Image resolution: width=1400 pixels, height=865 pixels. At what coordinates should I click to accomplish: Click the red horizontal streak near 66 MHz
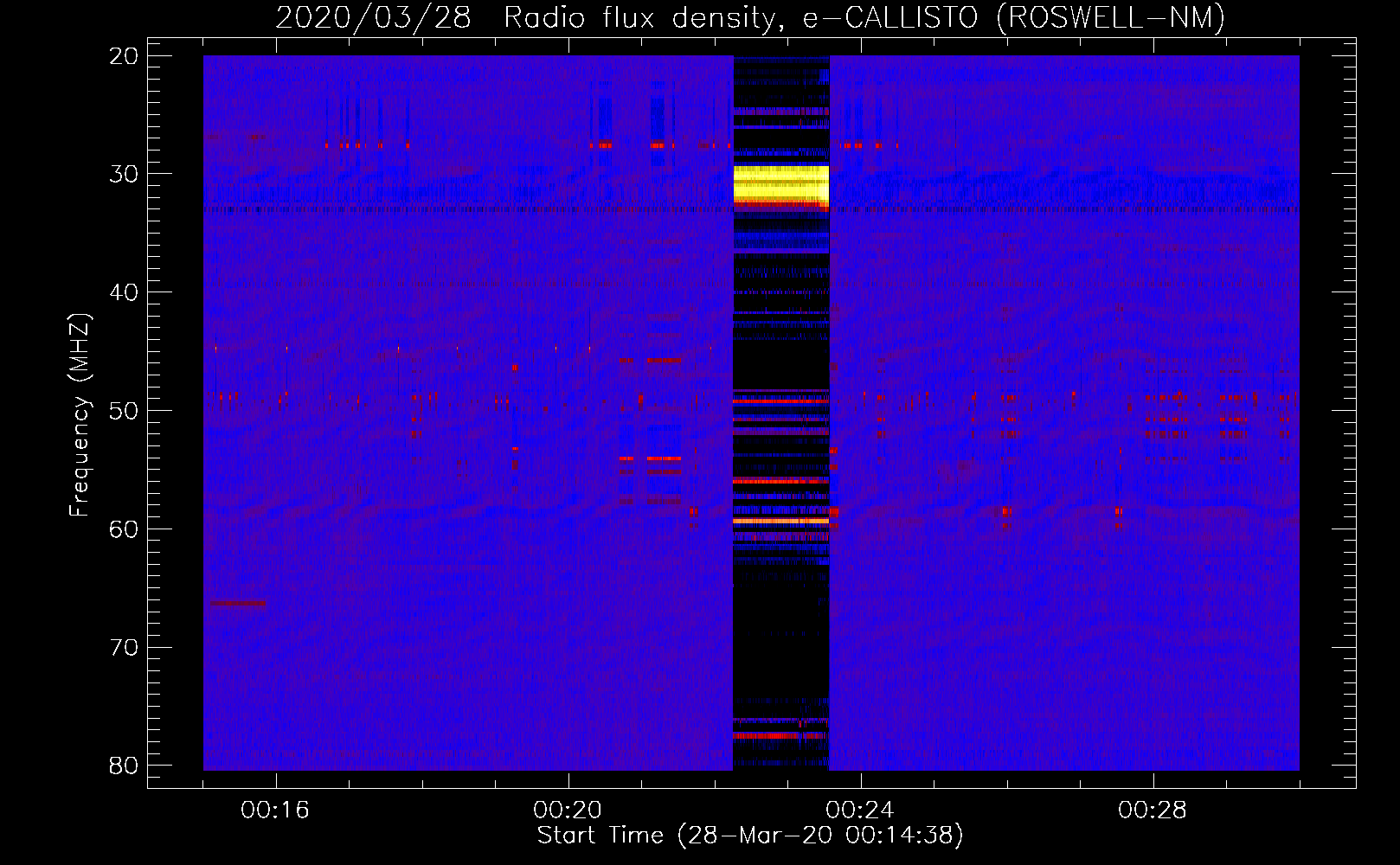[x=239, y=603]
